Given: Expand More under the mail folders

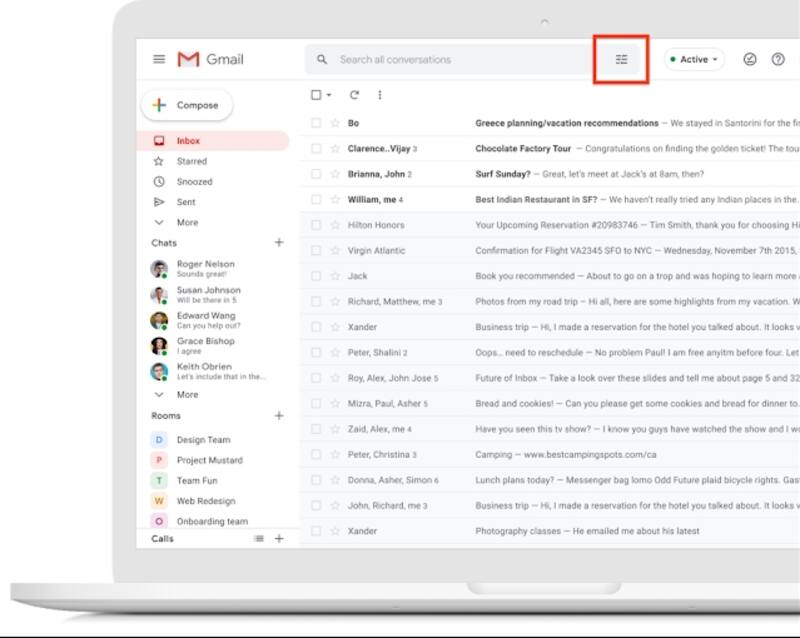Looking at the screenshot, I should (187, 223).
